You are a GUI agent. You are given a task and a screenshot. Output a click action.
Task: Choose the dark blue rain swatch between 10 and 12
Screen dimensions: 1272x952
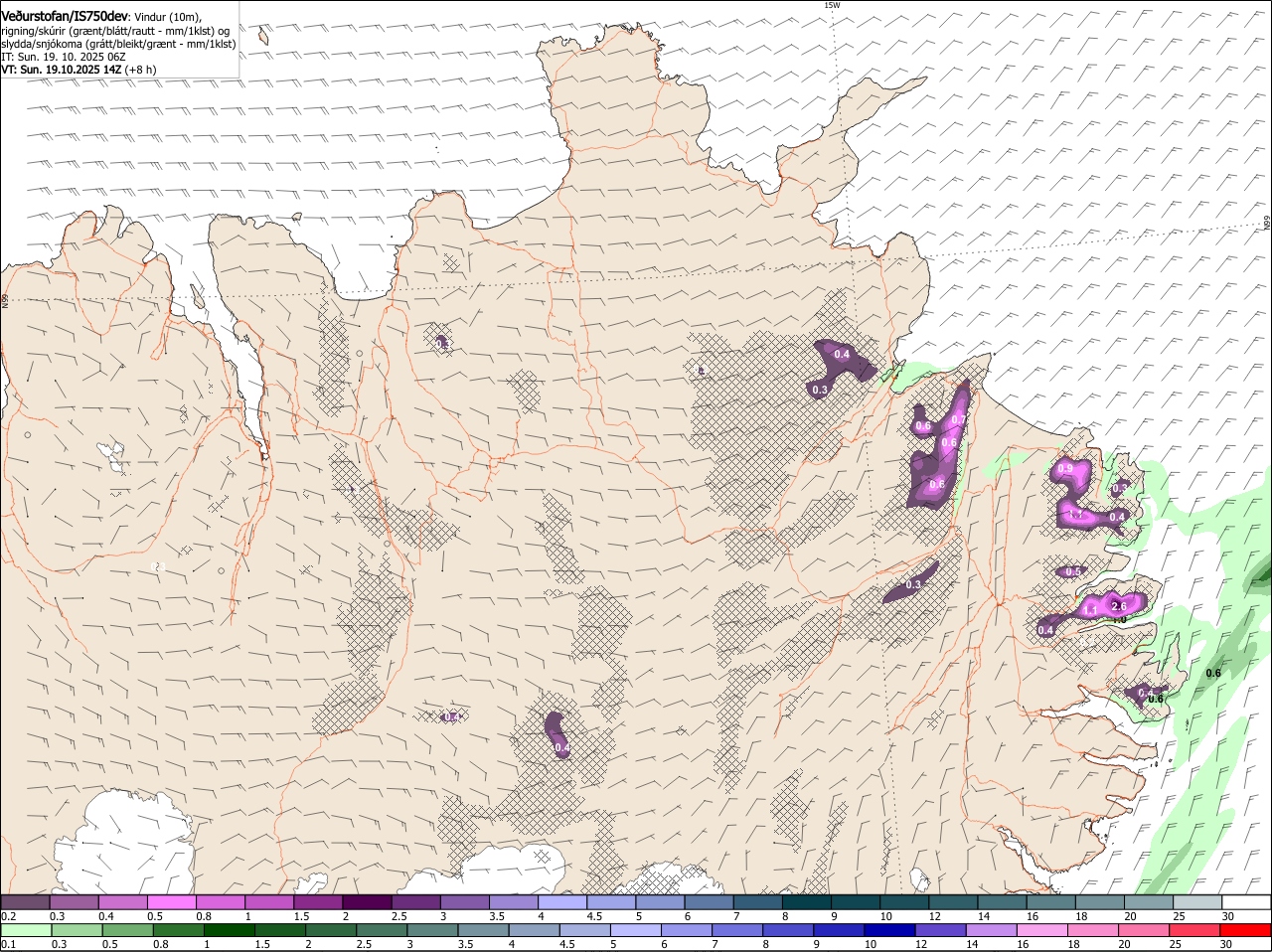point(890,930)
